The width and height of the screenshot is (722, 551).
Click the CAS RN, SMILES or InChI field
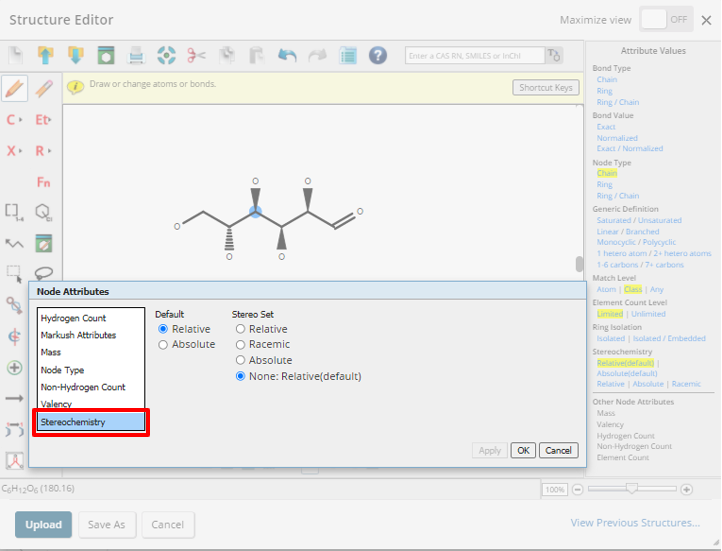(x=475, y=56)
